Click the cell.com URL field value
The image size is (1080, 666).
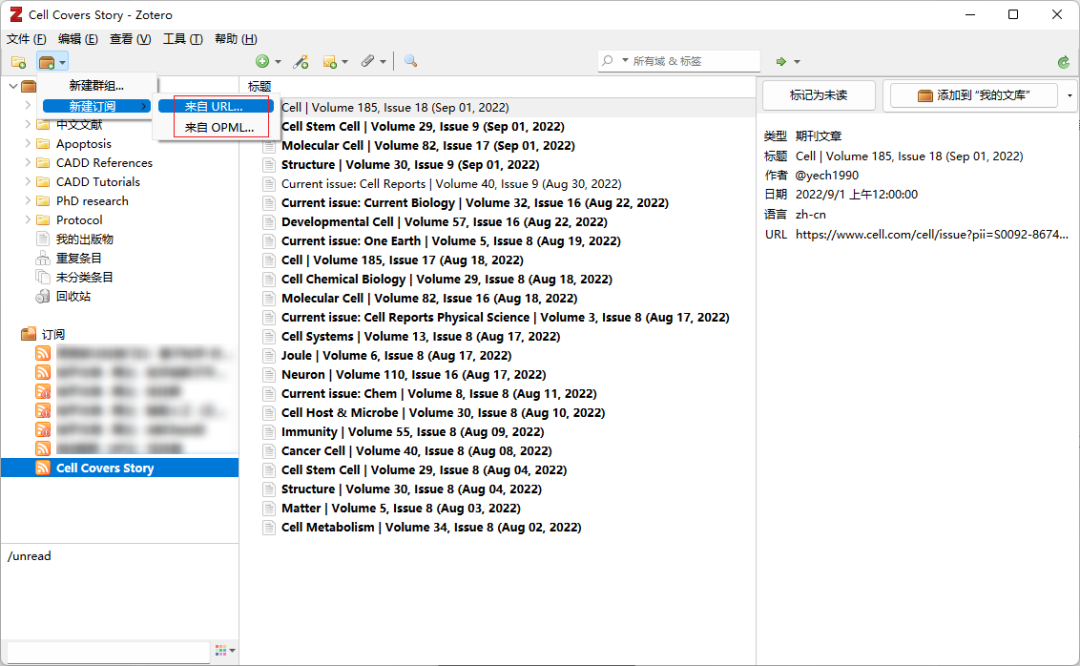click(x=931, y=234)
